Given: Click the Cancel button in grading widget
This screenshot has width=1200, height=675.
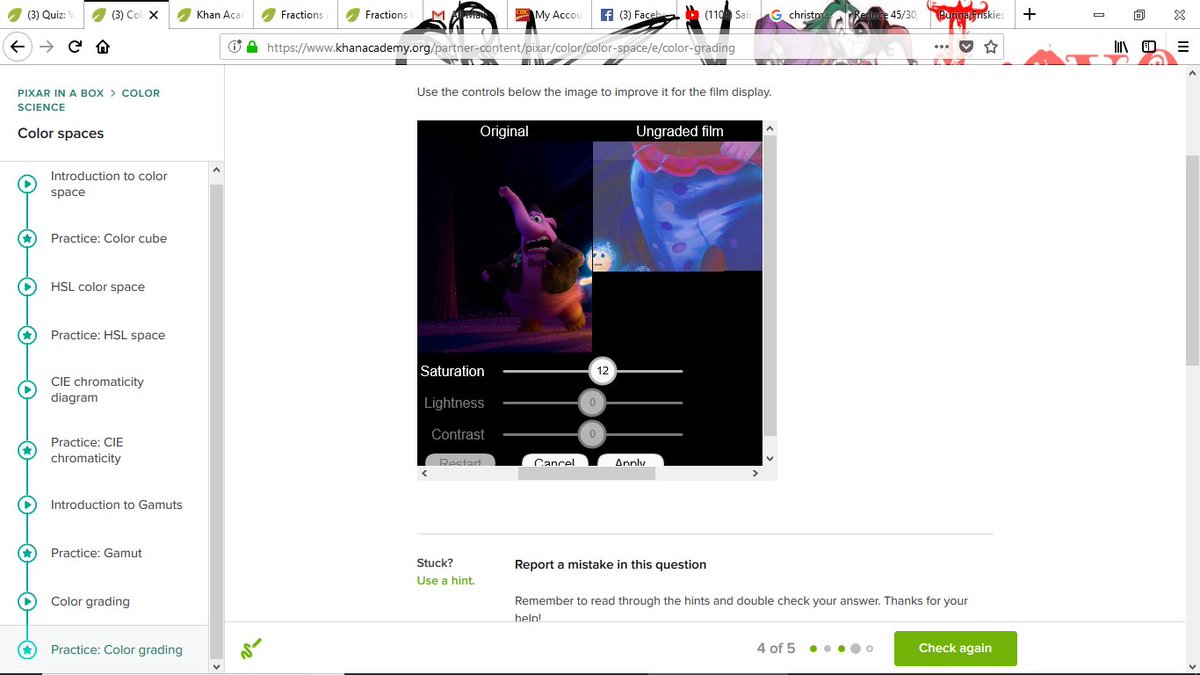Looking at the screenshot, I should [x=554, y=461].
